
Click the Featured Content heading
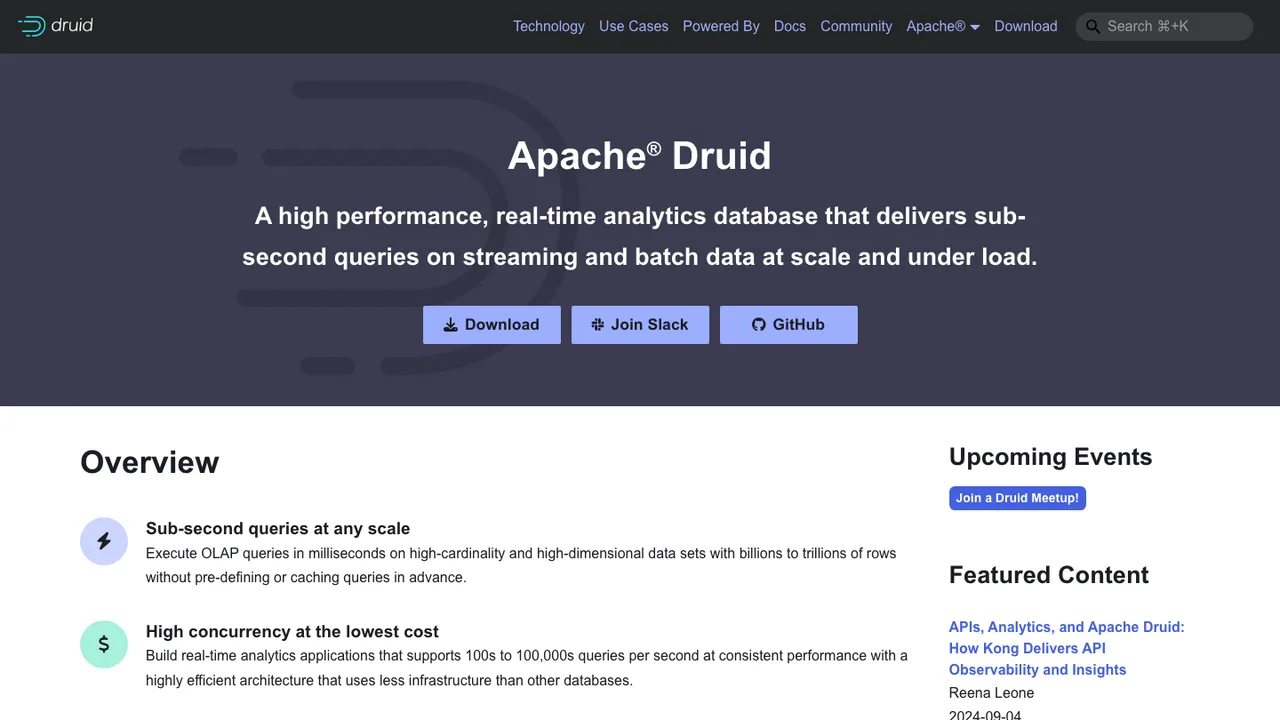(x=1049, y=575)
